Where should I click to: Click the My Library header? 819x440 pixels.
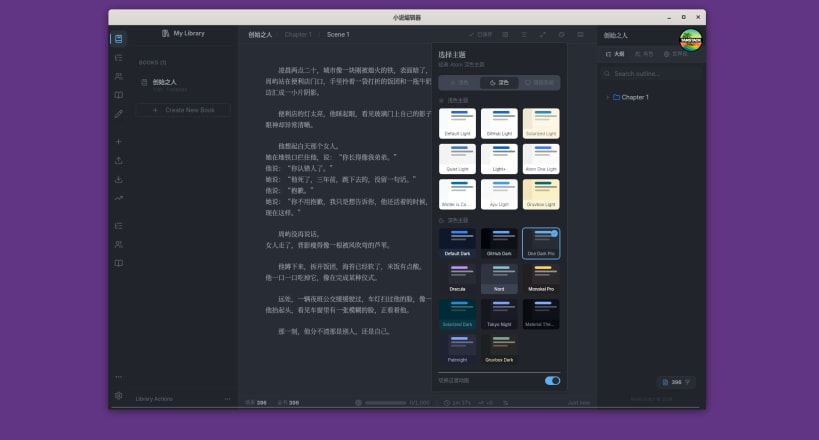[183, 33]
